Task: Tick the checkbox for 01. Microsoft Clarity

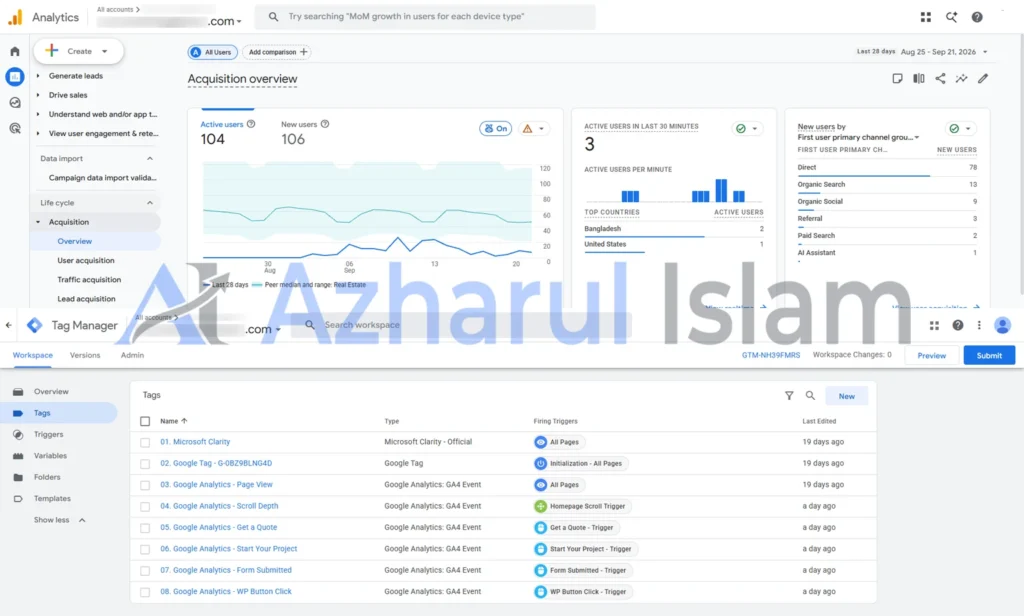Action: point(145,442)
